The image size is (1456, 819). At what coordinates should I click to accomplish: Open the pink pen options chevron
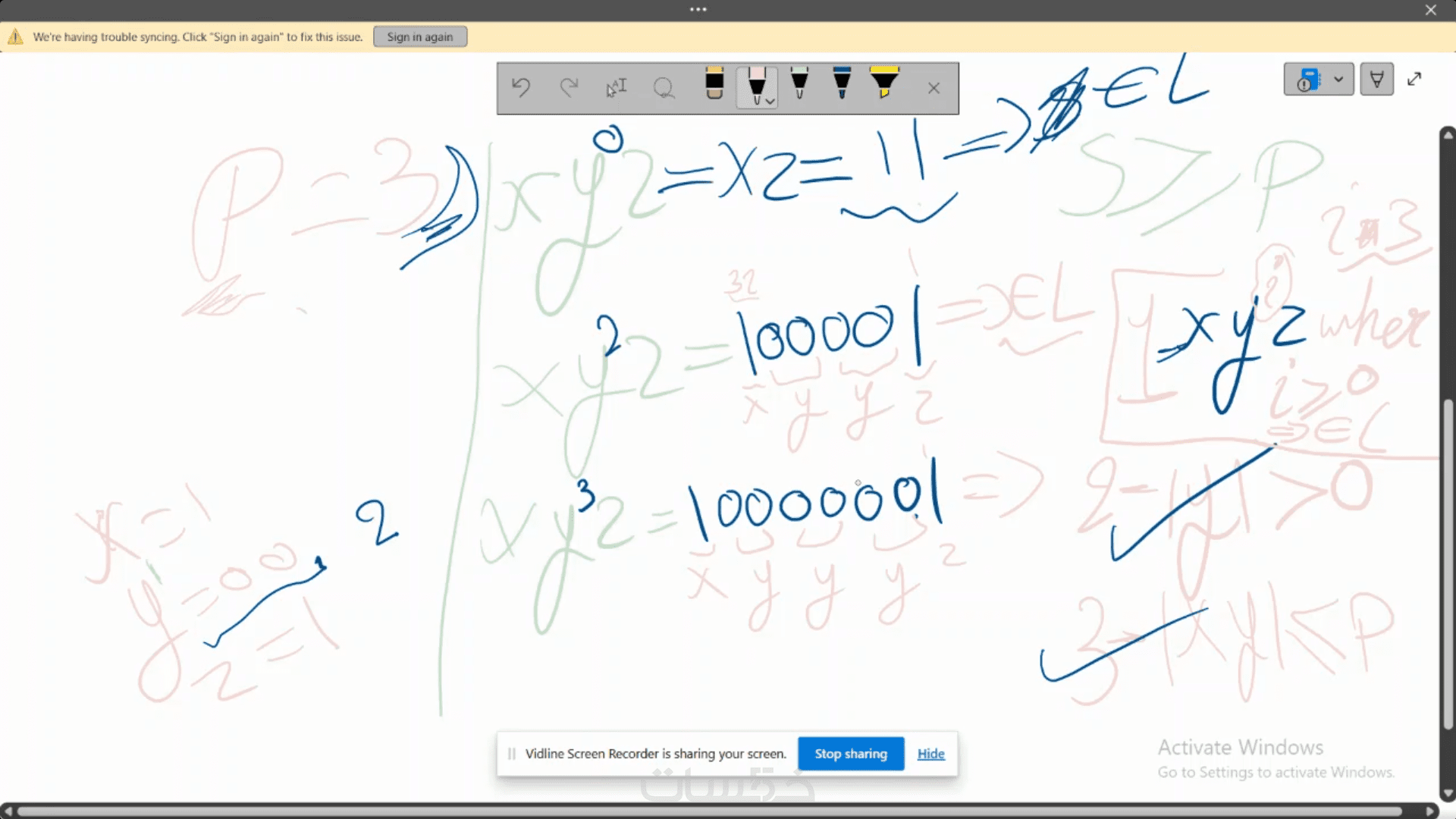pos(770,102)
